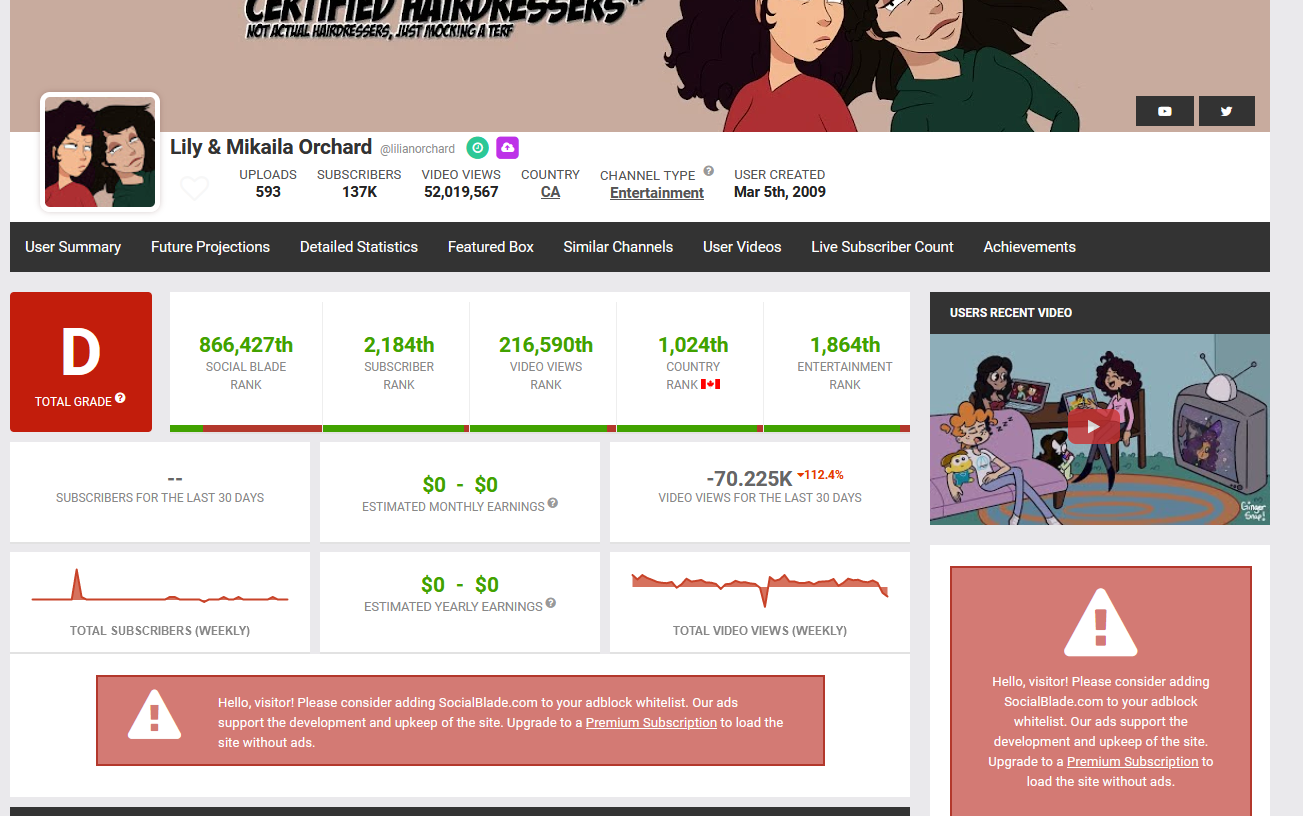This screenshot has width=1303, height=816.
Task: Open the Future Projections tab
Action: 210,247
